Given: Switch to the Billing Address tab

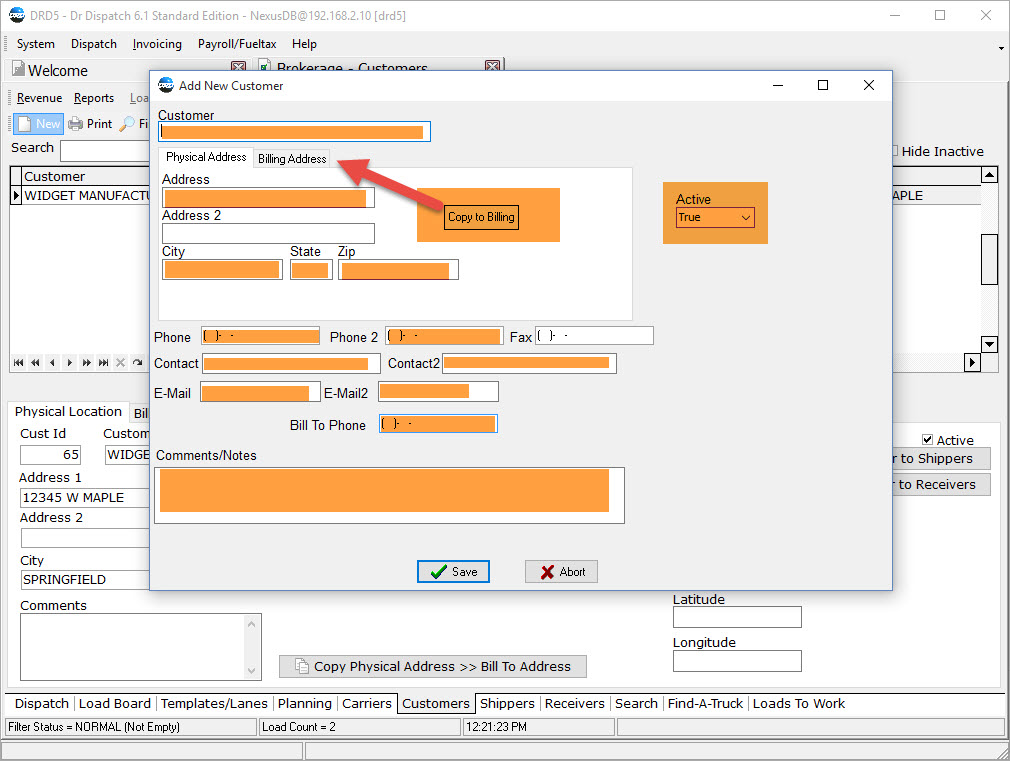Looking at the screenshot, I should coord(292,159).
